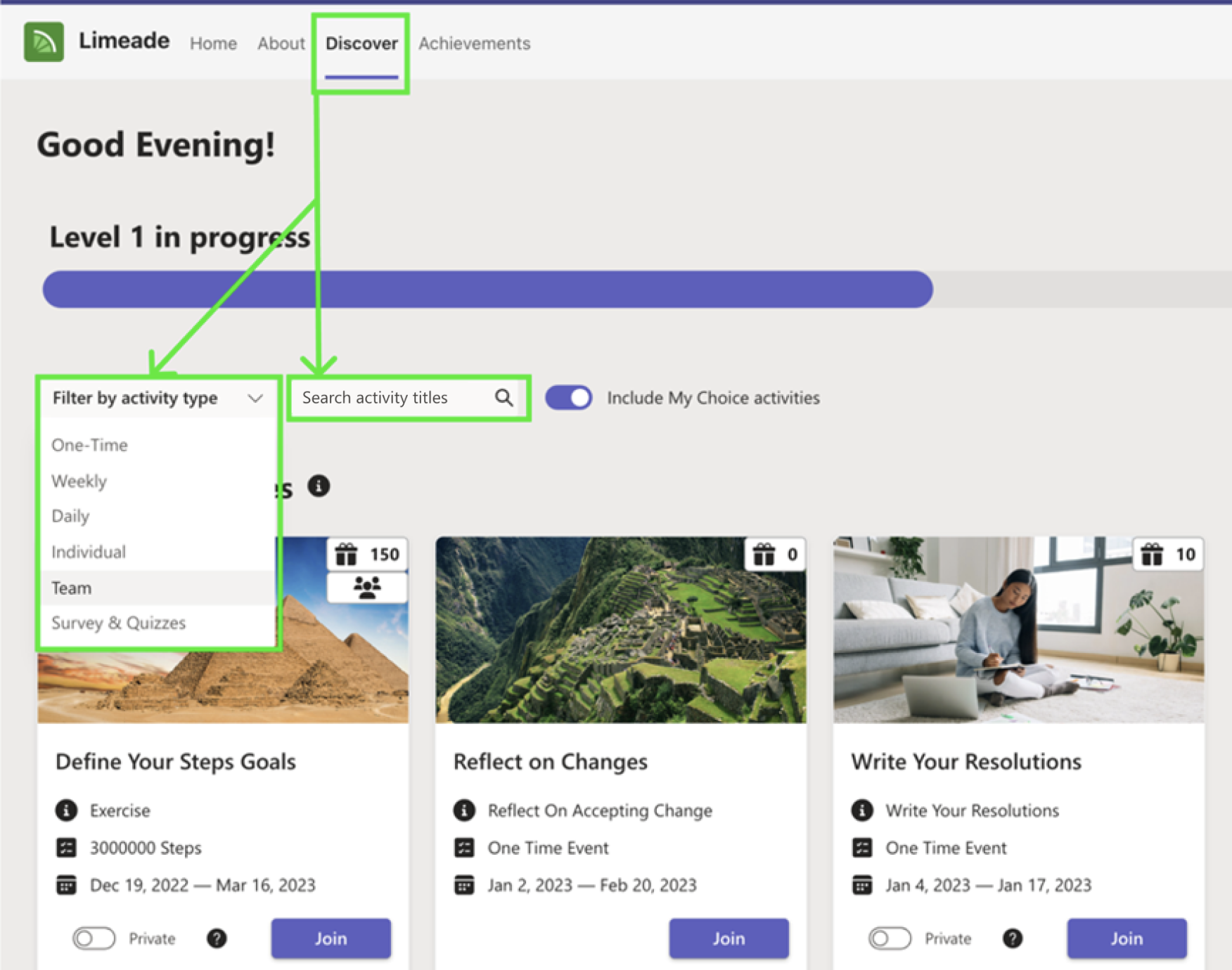Viewport: 1232px width, 970px height.
Task: Choose Survey & Quizzes filter option
Action: tap(118, 623)
